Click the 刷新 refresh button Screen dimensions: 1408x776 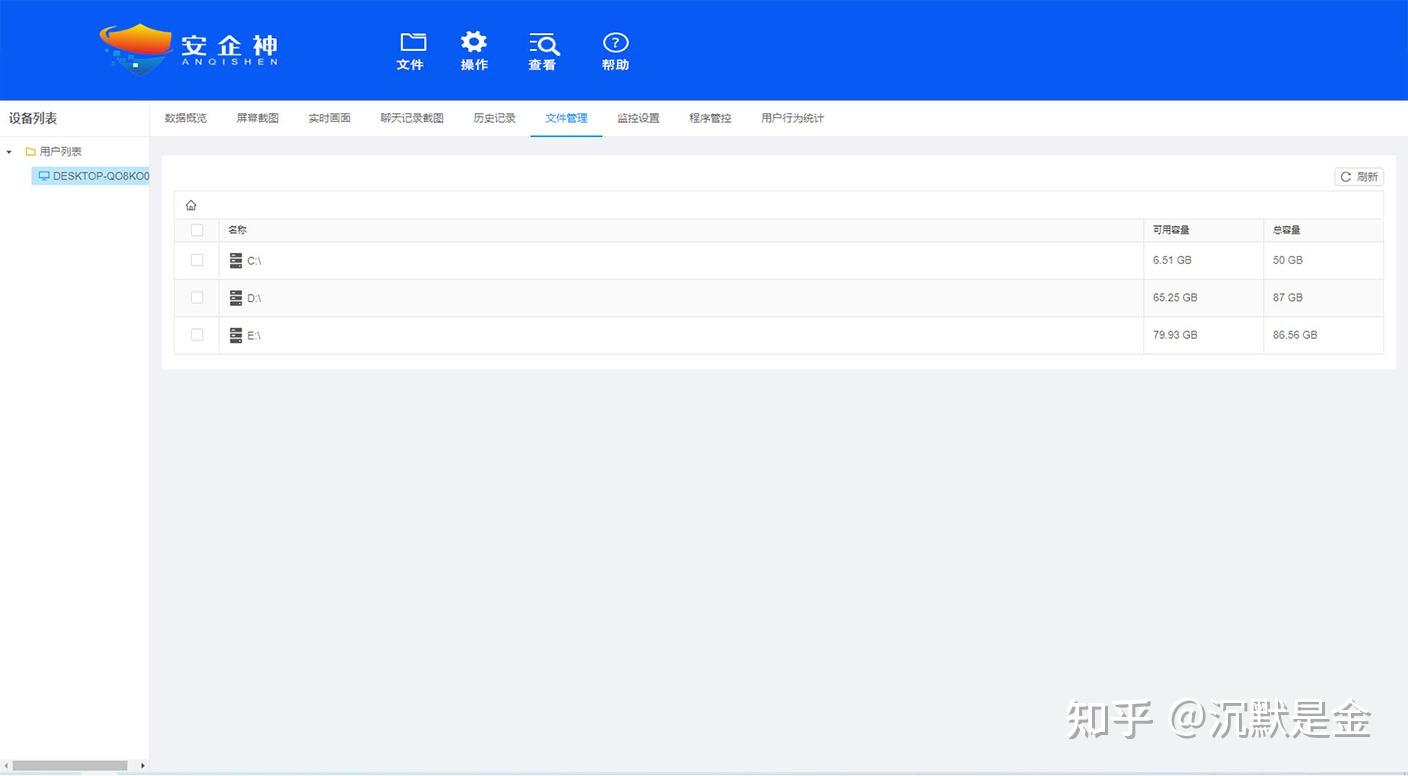point(1359,177)
